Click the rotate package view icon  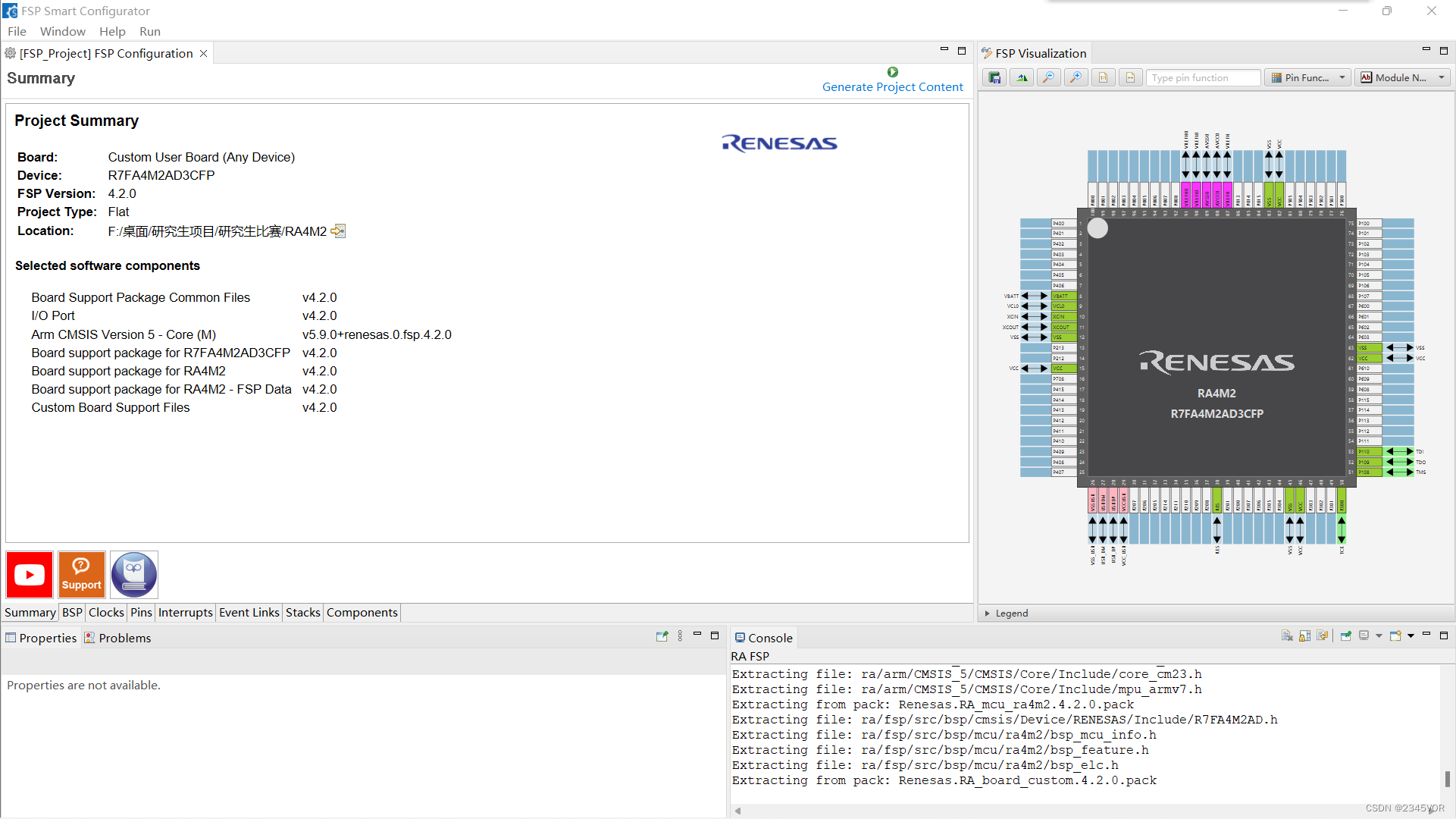pos(1022,77)
